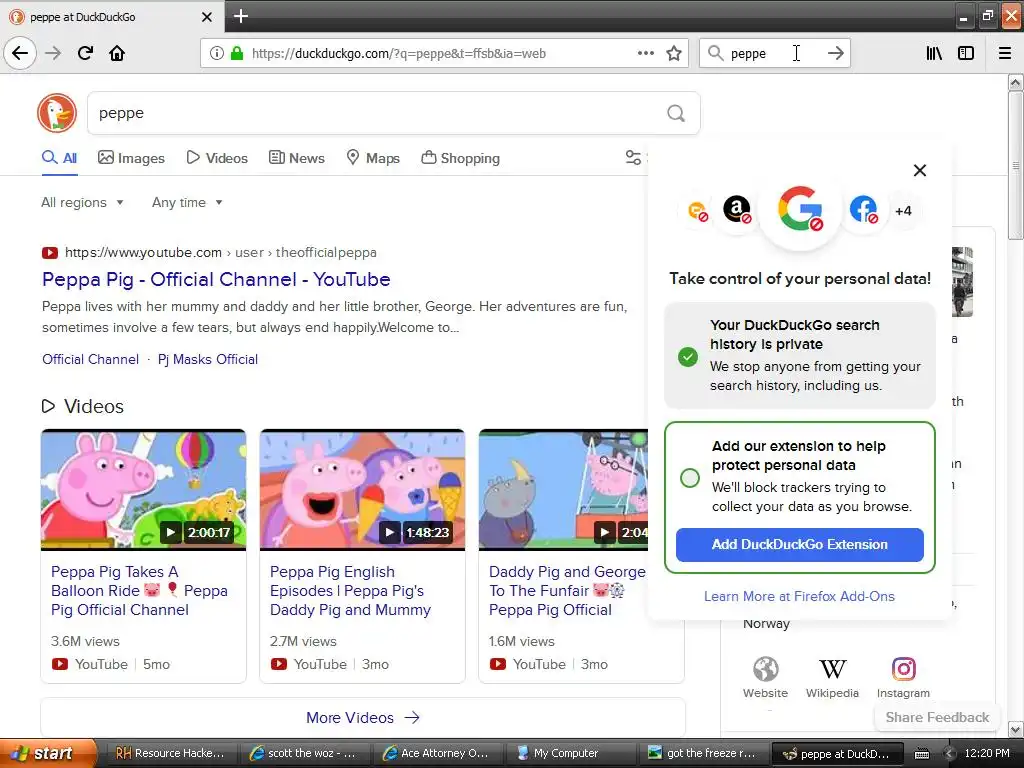Show site information icon in address bar
This screenshot has height=768, width=1024.
[x=217, y=54]
